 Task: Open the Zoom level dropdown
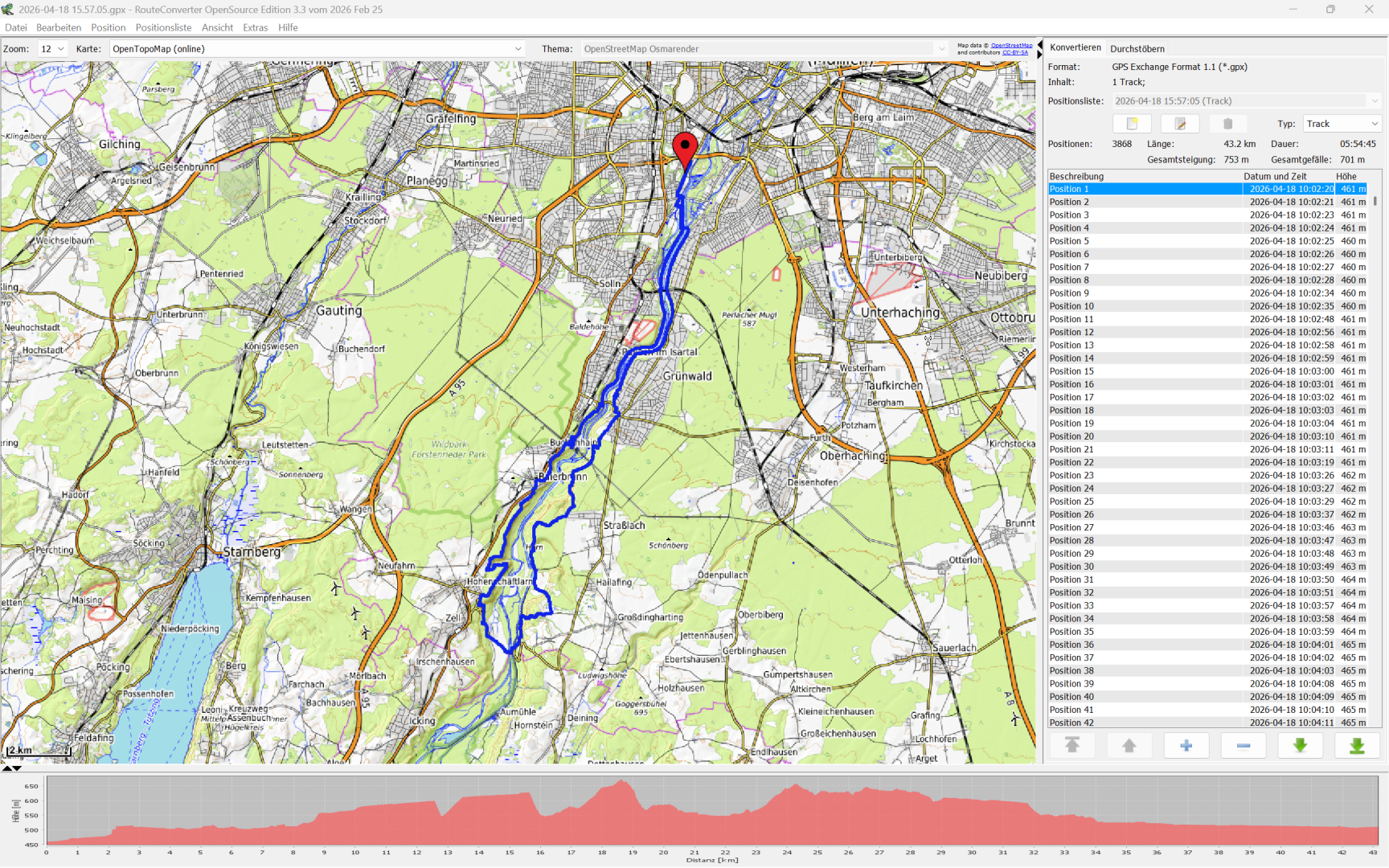(x=51, y=49)
